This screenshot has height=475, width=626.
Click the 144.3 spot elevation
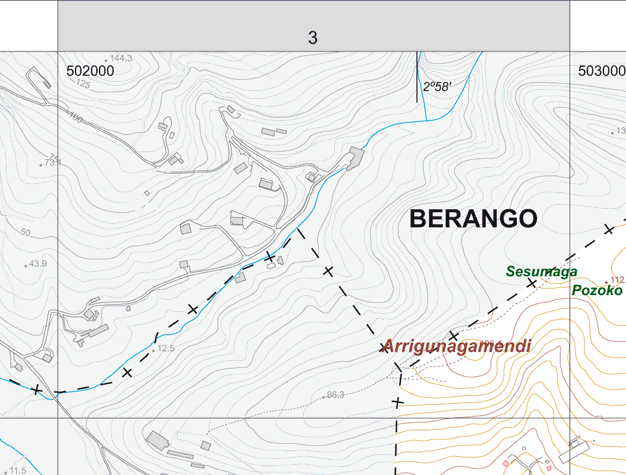[x=121, y=58]
